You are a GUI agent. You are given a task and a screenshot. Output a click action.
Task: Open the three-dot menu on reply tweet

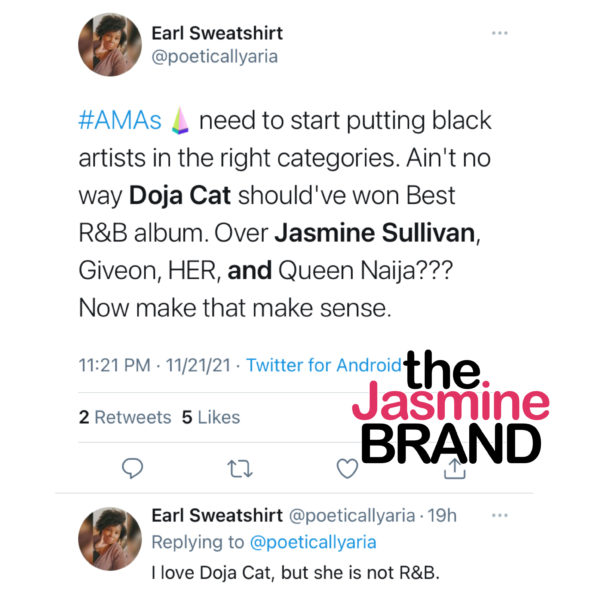[x=499, y=515]
